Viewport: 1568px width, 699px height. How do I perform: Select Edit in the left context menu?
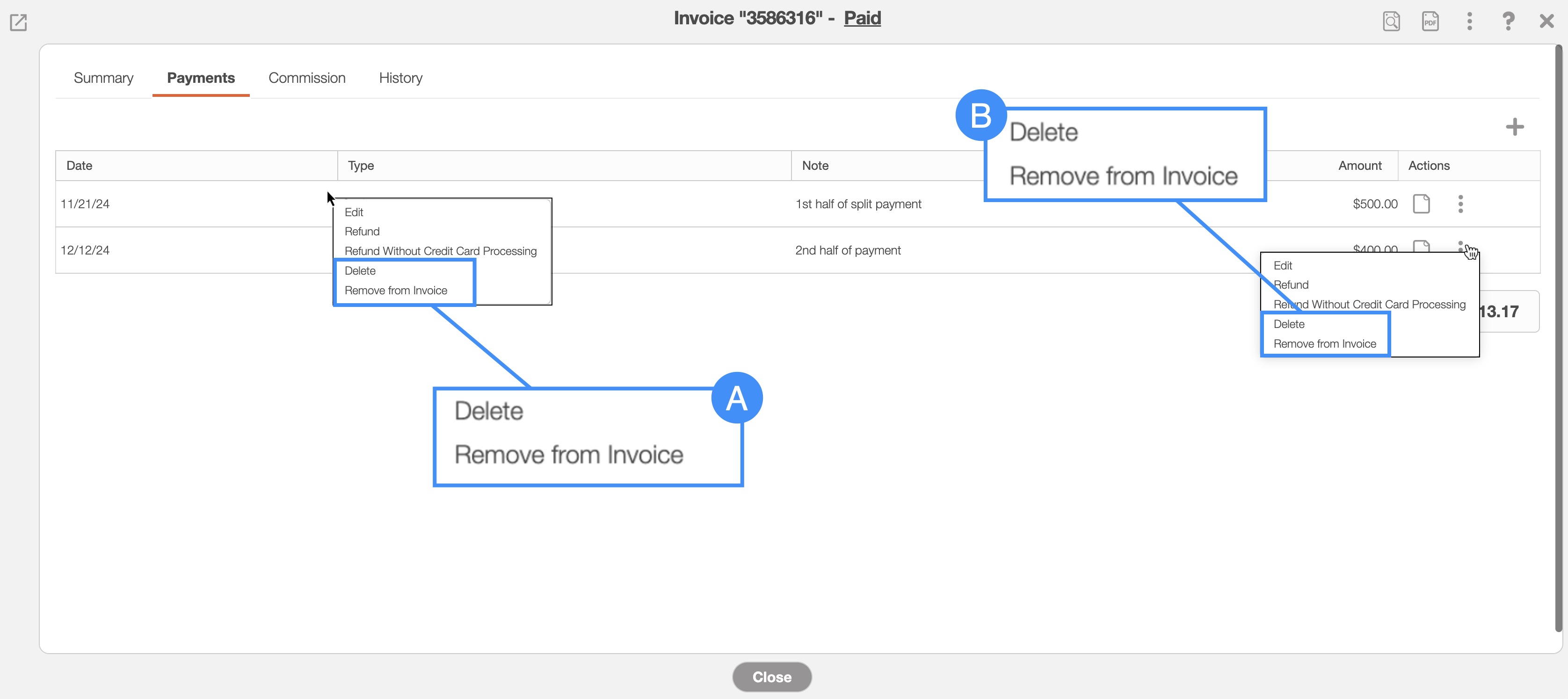tap(354, 212)
